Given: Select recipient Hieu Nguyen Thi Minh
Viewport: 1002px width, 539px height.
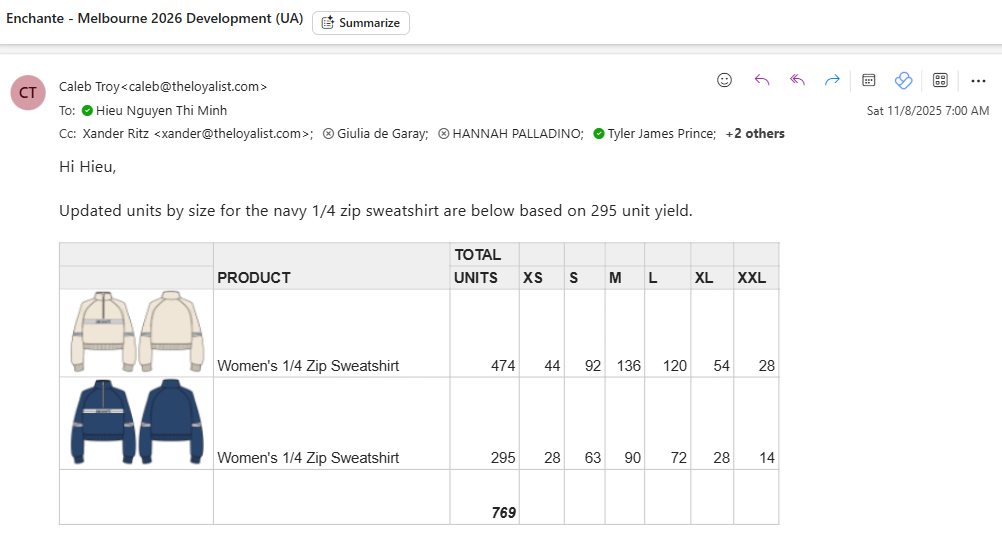Looking at the screenshot, I should (161, 111).
